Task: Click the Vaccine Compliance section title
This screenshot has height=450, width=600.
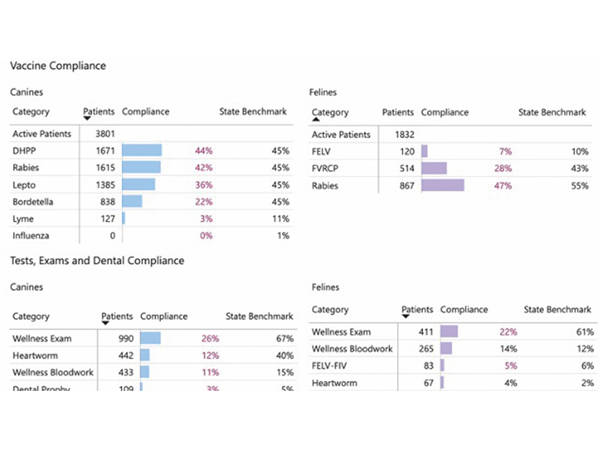Action: [x=57, y=65]
